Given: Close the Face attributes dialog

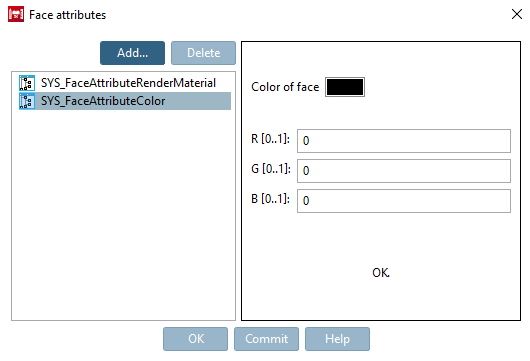Looking at the screenshot, I should [x=517, y=14].
